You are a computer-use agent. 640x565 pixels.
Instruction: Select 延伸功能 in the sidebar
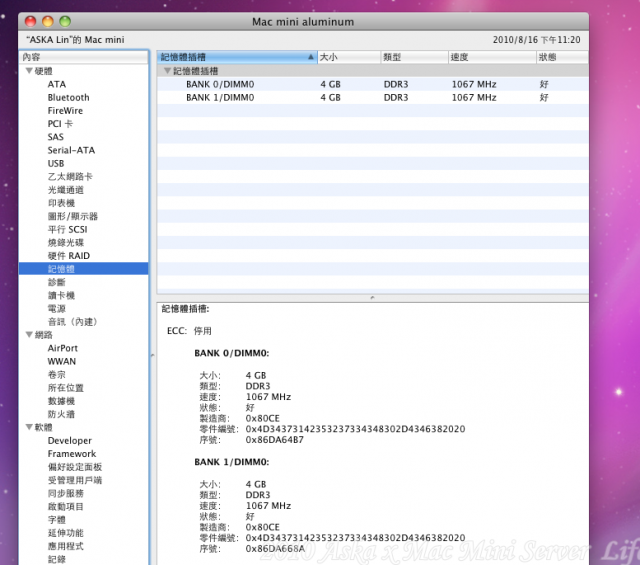(65, 532)
